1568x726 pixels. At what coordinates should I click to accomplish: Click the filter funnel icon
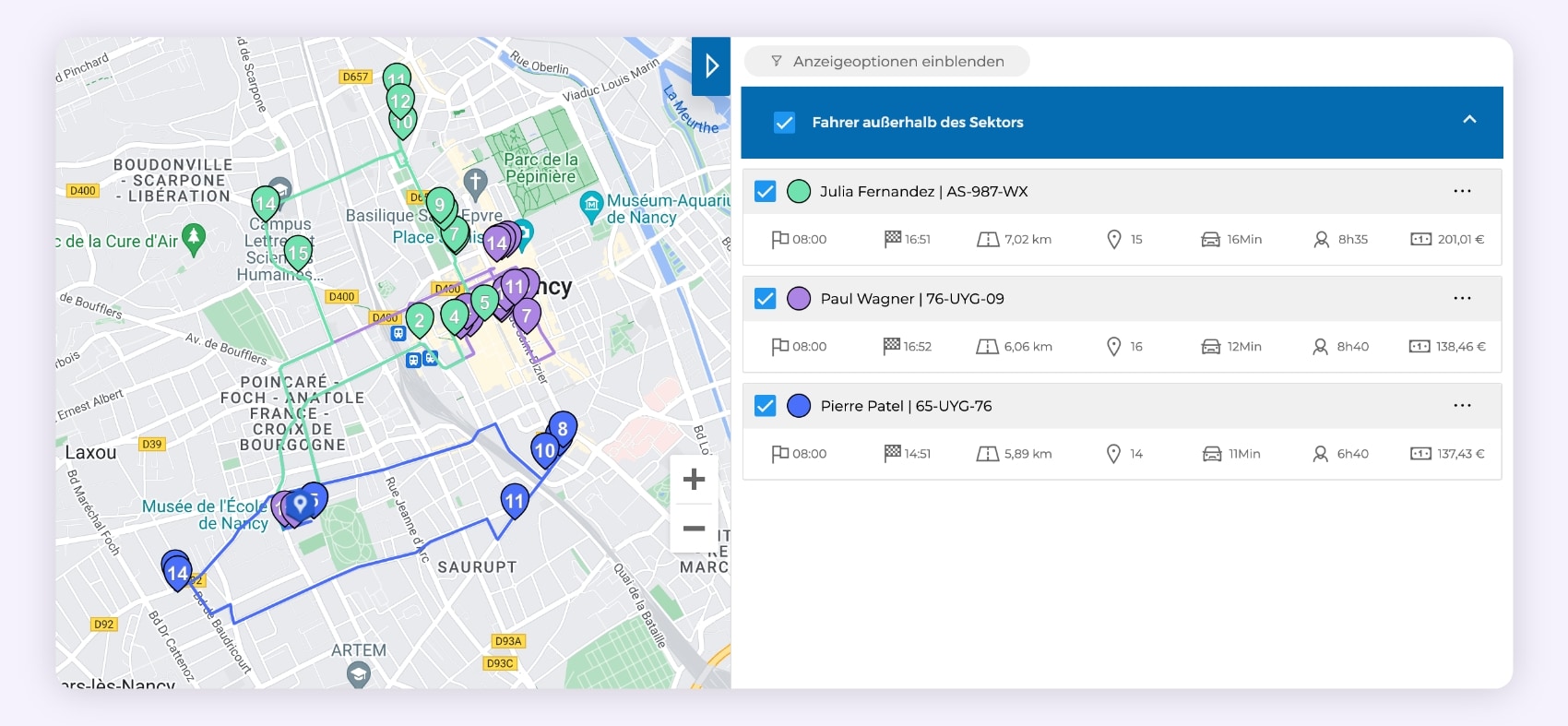pyautogui.click(x=777, y=61)
